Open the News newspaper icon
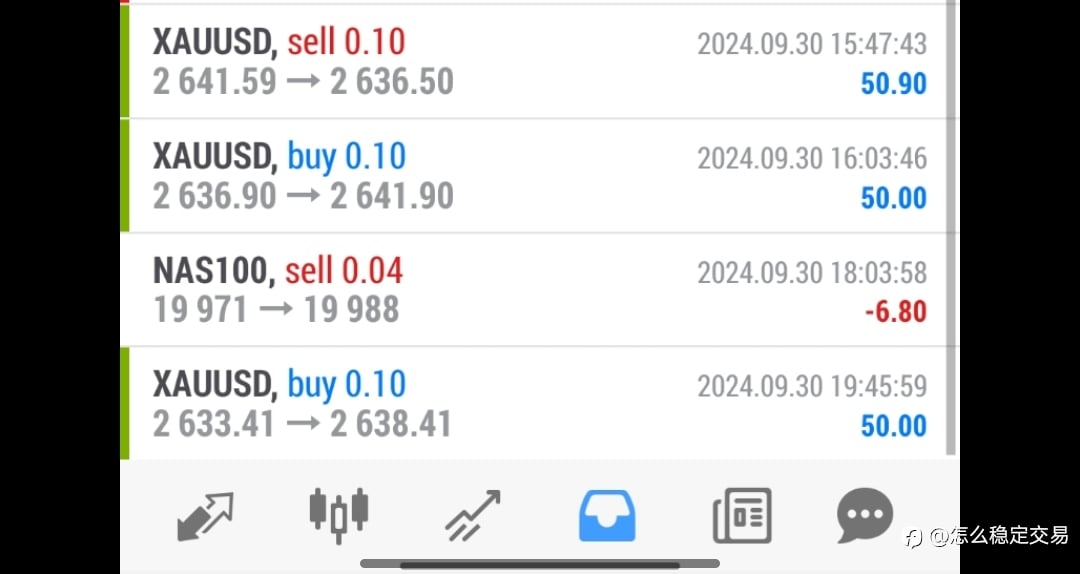The width and height of the screenshot is (1080, 574). point(742,515)
